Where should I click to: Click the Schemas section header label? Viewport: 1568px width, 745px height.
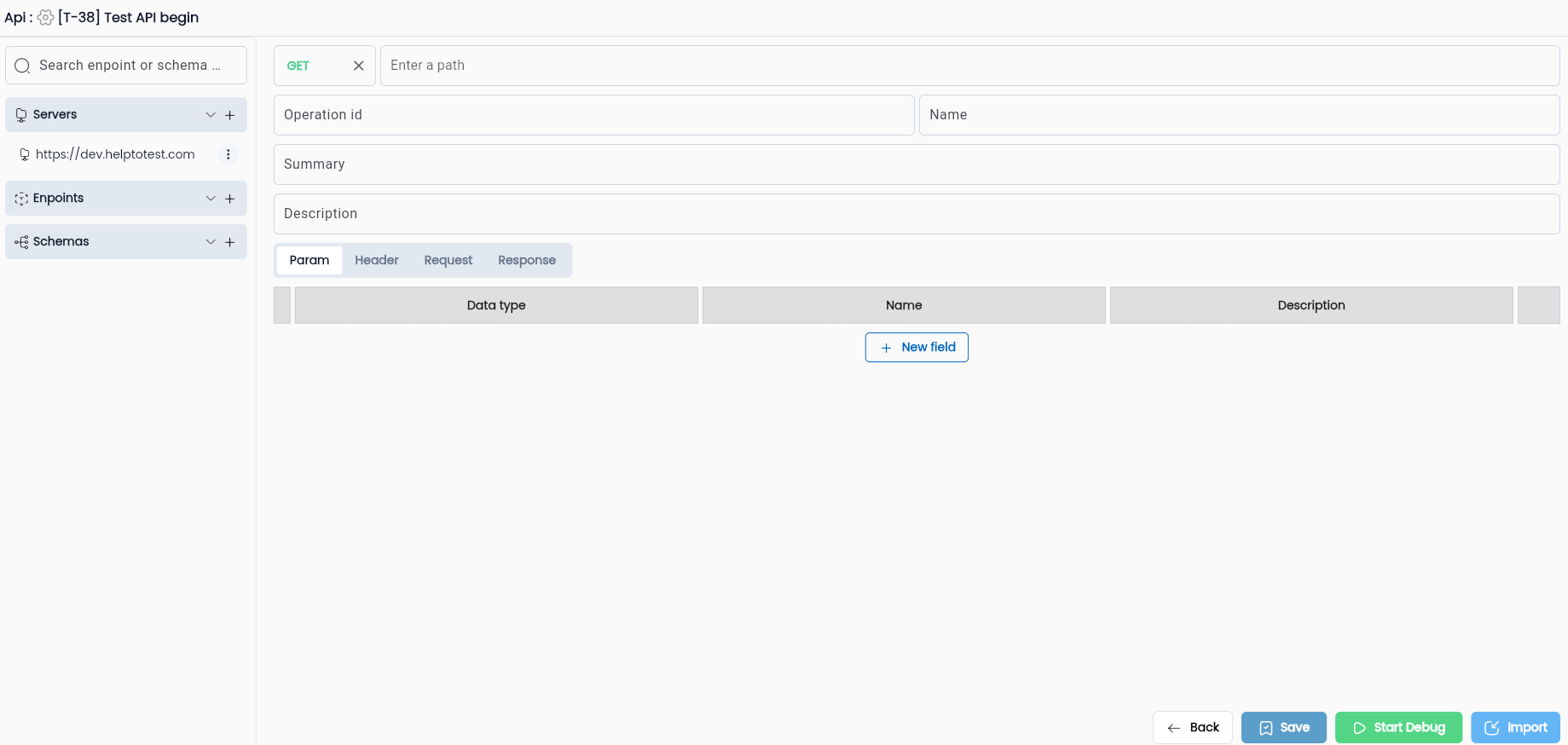point(61,241)
